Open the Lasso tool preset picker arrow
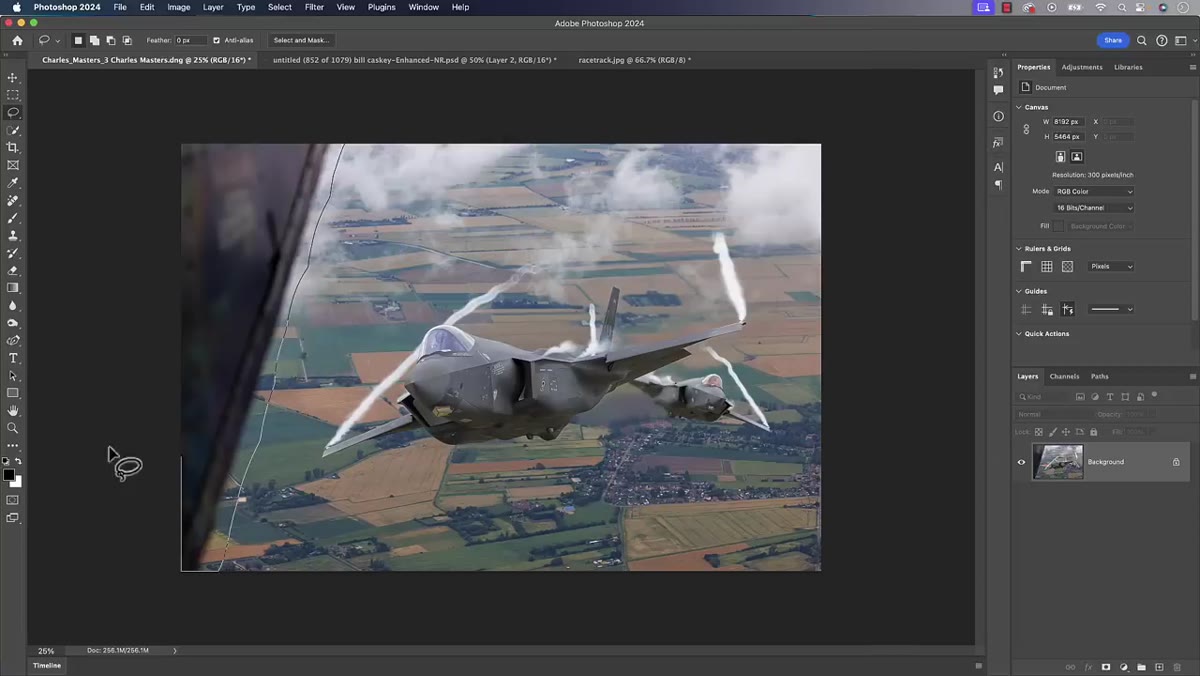 tap(58, 41)
